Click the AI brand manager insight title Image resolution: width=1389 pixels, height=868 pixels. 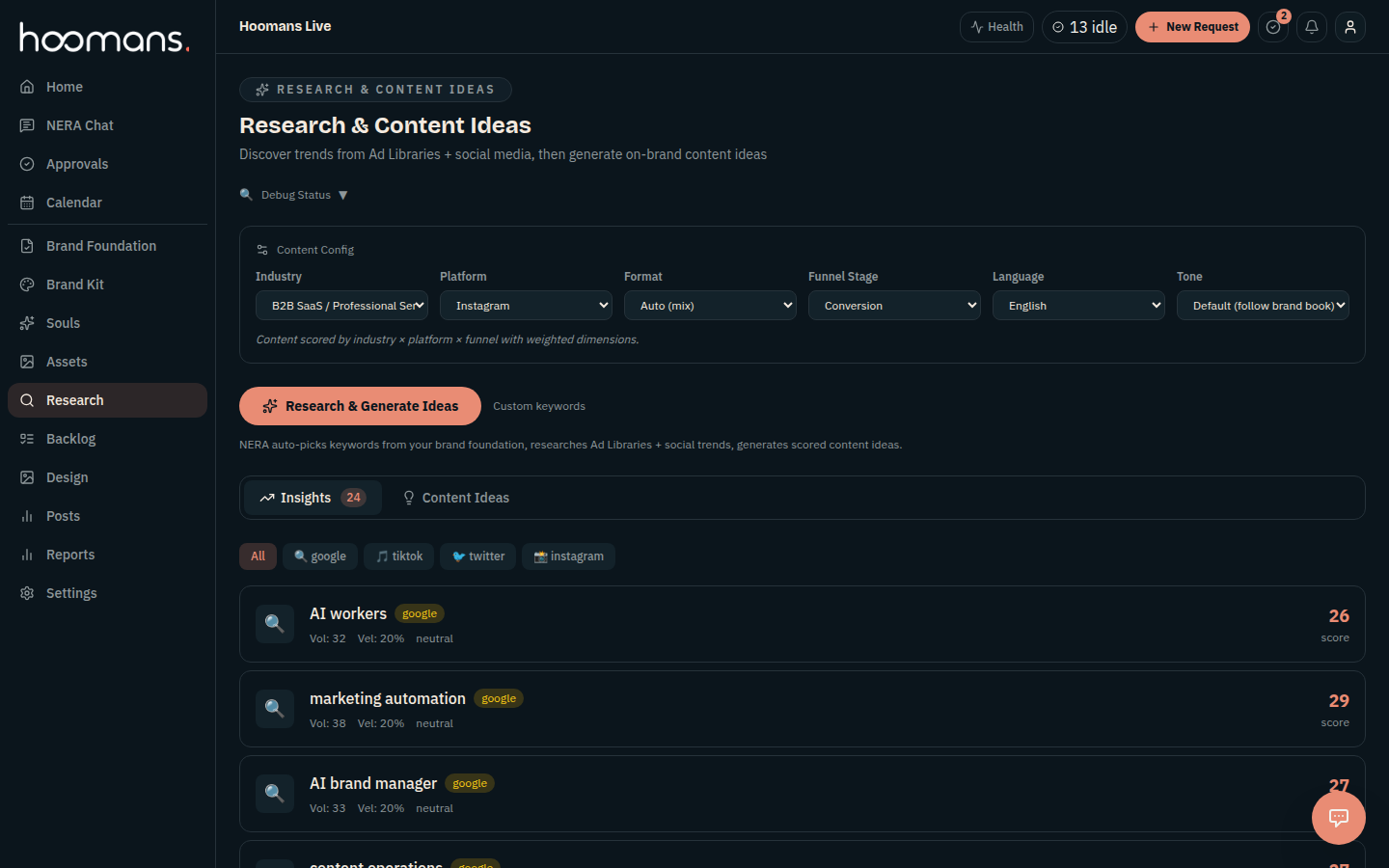click(373, 783)
